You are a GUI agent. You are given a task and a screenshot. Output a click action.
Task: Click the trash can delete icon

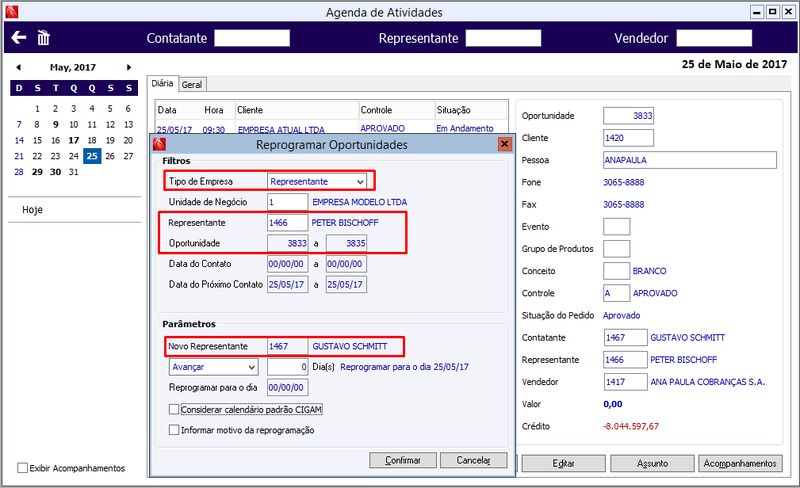pyautogui.click(x=43, y=37)
